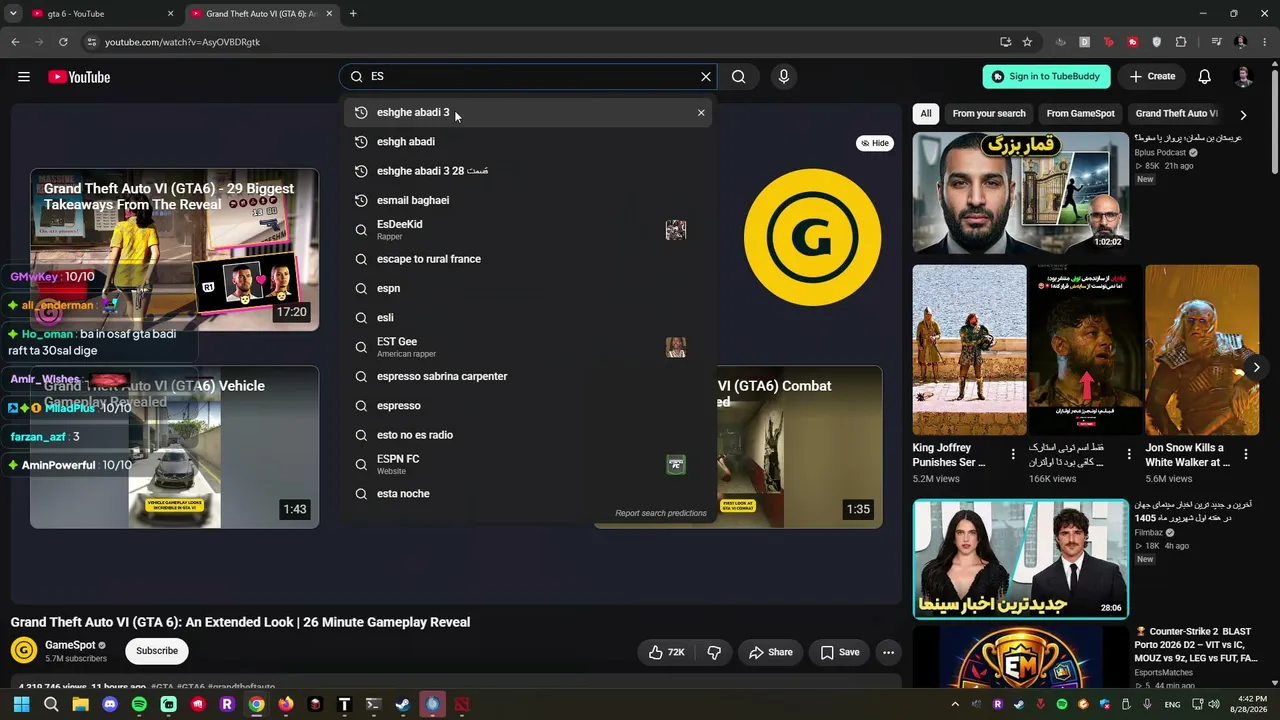The height and width of the screenshot is (720, 1280).
Task: Select suggestion 'eshghe abadi 3'
Action: click(528, 113)
